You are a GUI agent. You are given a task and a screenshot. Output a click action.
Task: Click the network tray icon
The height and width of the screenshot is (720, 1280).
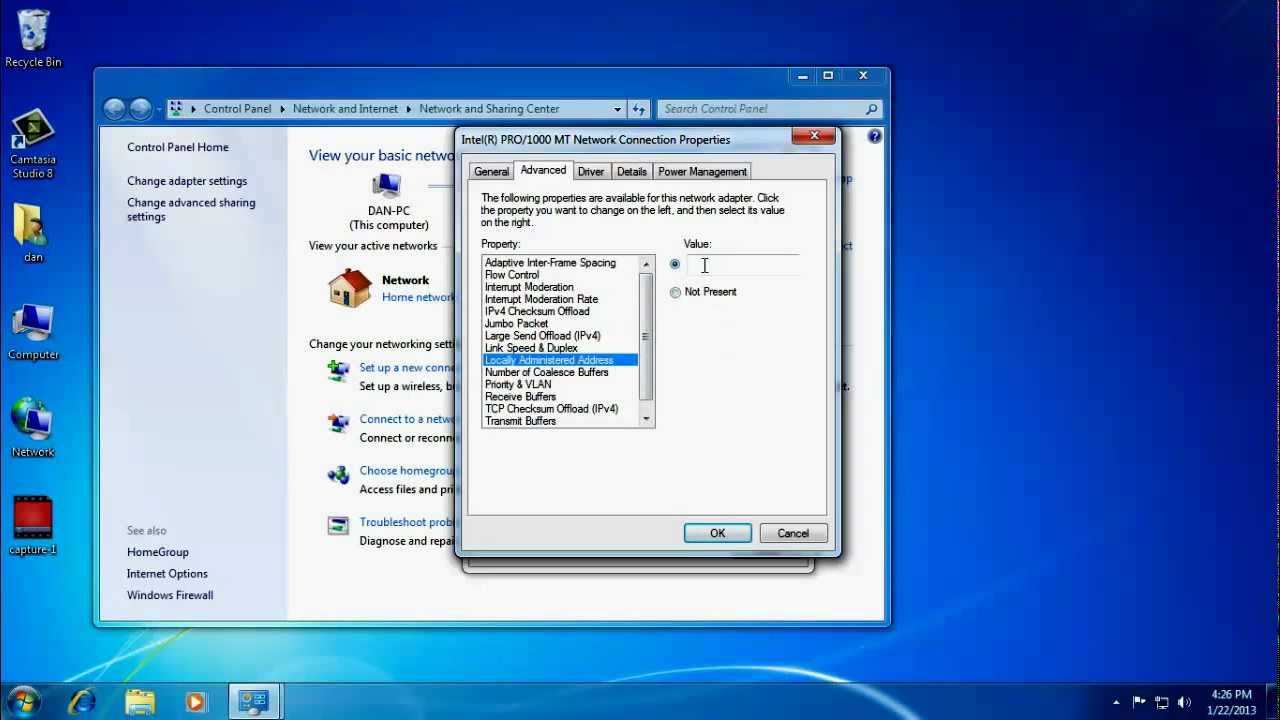[x=1162, y=702]
